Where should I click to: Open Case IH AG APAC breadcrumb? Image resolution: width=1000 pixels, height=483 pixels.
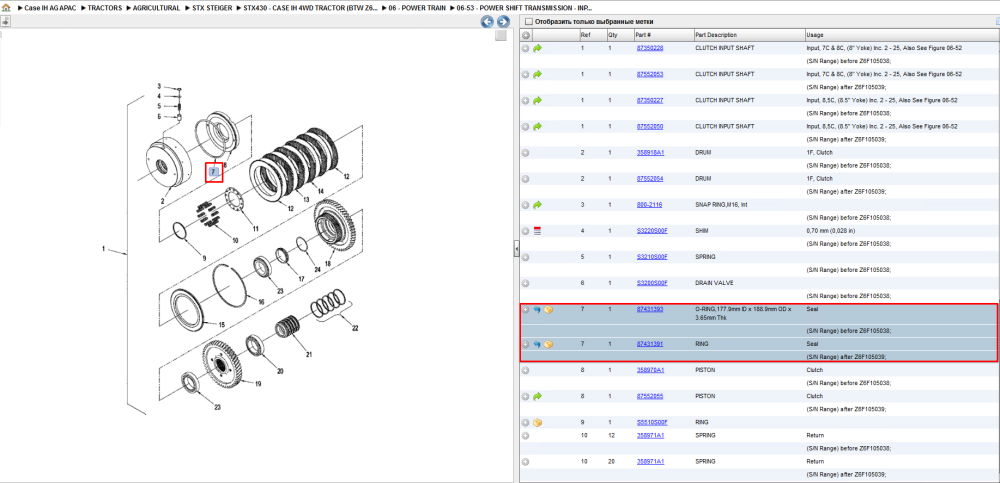tap(50, 8)
